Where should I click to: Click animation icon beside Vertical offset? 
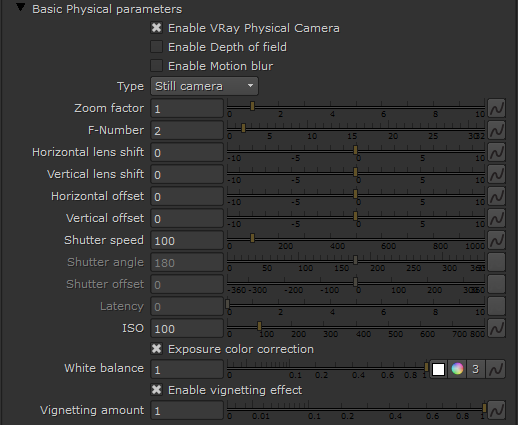[496, 218]
